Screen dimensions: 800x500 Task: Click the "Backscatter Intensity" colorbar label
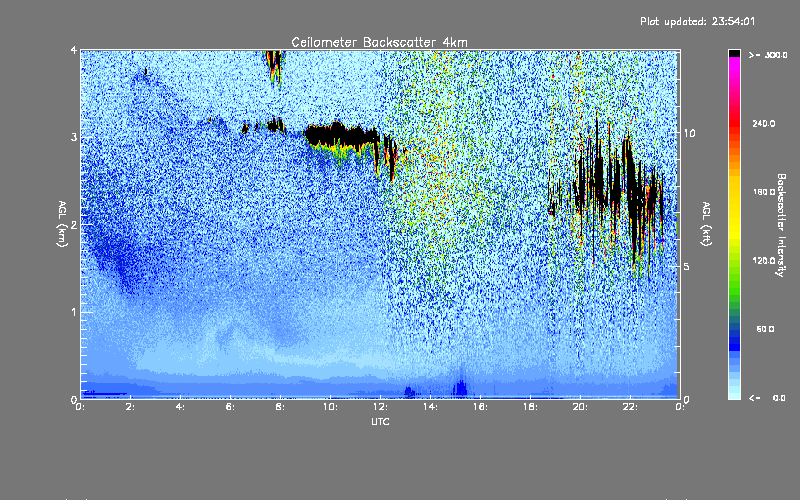click(781, 225)
